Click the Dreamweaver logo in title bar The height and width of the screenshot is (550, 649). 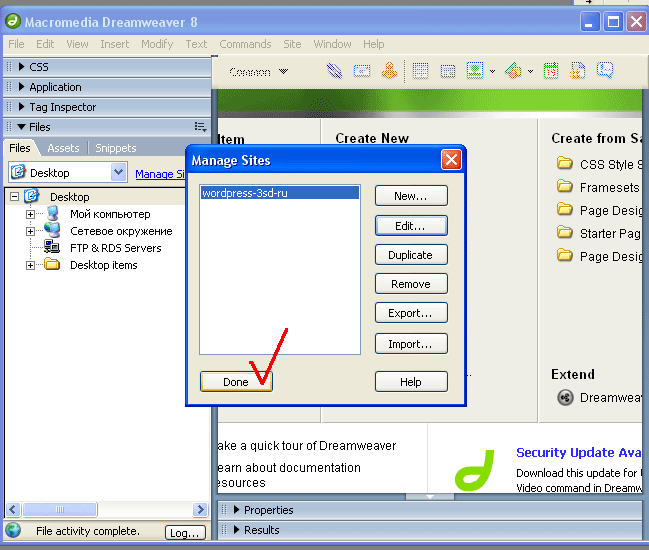click(x=13, y=21)
